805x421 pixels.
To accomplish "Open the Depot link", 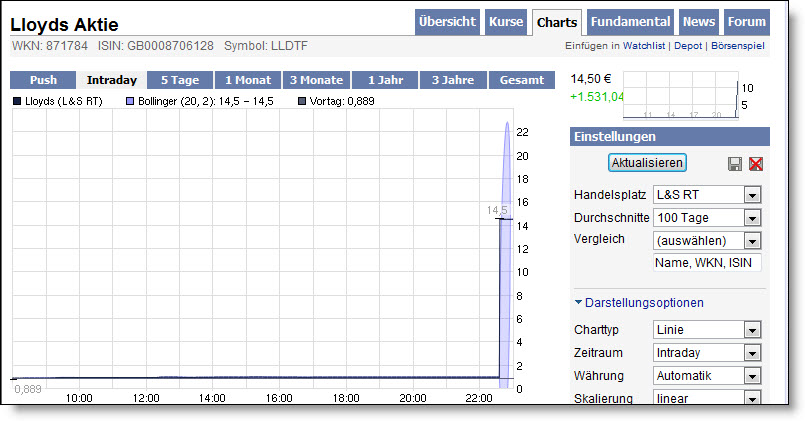I will click(688, 46).
